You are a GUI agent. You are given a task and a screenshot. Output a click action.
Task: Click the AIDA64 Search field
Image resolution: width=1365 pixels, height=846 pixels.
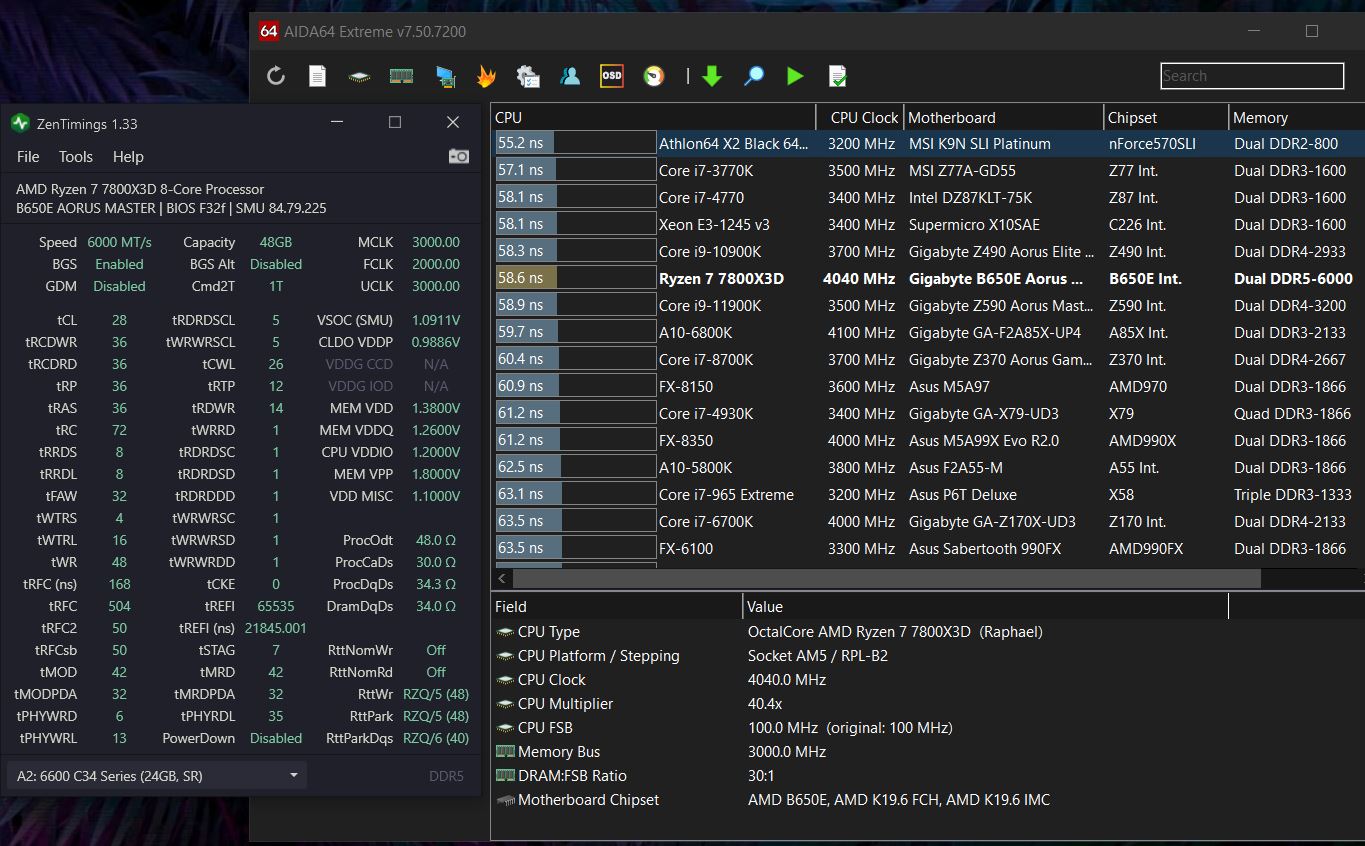coord(1252,76)
